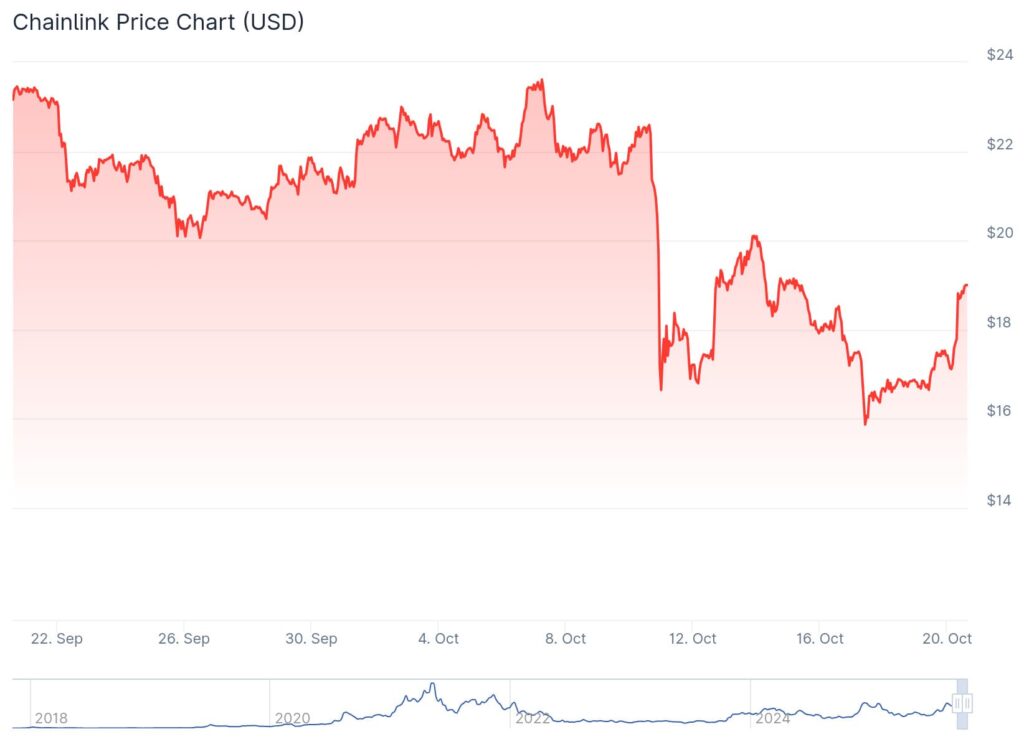Viewport: 1024px width, 747px height.
Task: Click the right navigator range handle
Action: [x=968, y=704]
